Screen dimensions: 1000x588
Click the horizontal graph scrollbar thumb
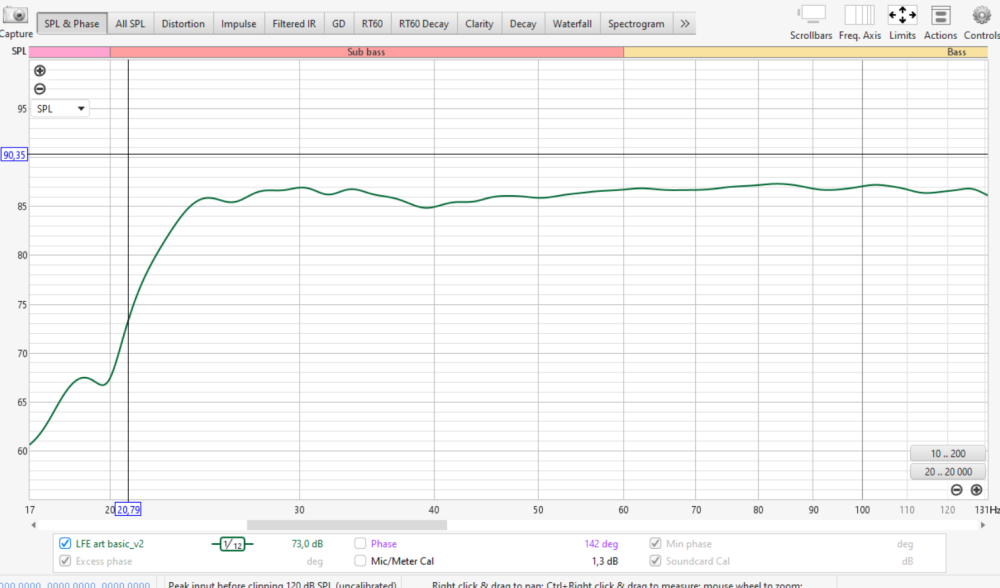[x=345, y=522]
